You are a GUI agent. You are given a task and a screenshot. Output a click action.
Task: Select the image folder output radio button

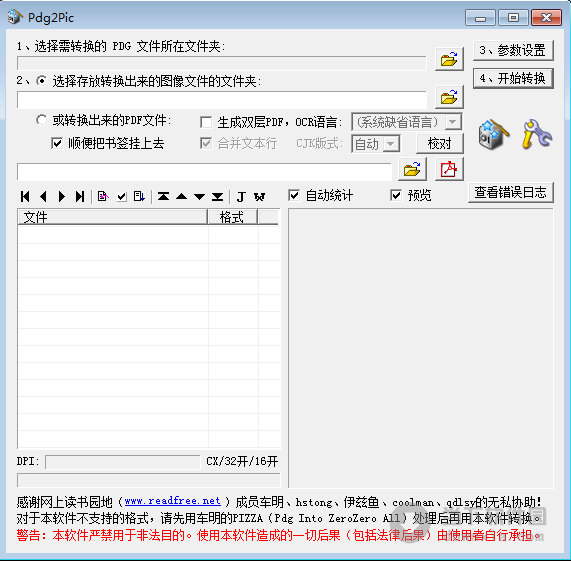(x=42, y=81)
